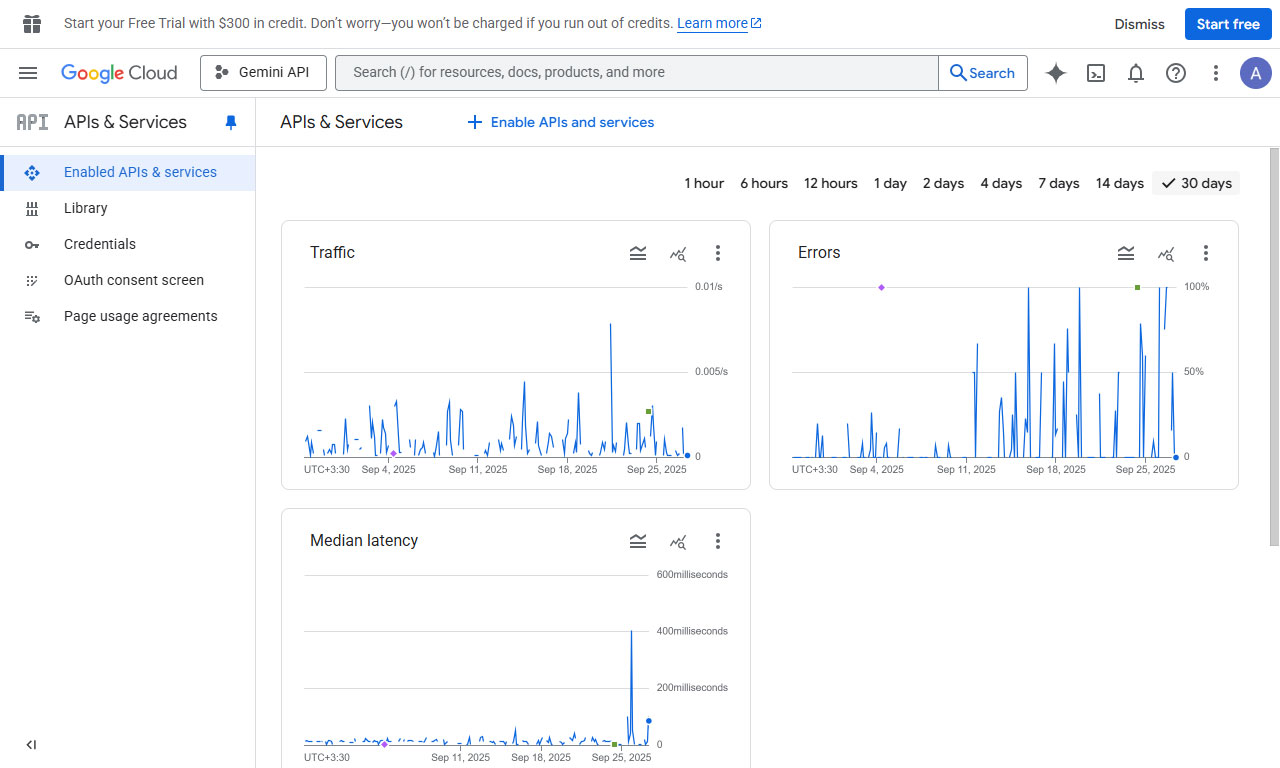Select the 7 days time range
Screen dimensions: 1280x768
pos(1058,183)
